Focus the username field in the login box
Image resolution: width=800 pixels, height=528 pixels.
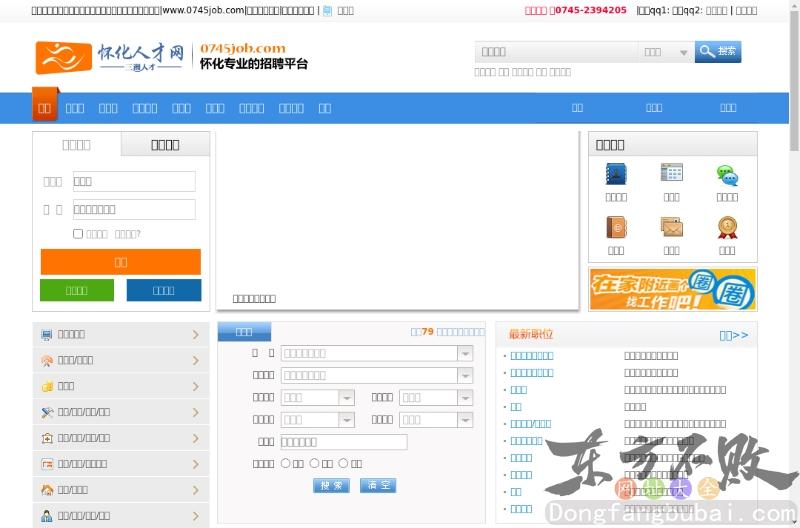134,182
